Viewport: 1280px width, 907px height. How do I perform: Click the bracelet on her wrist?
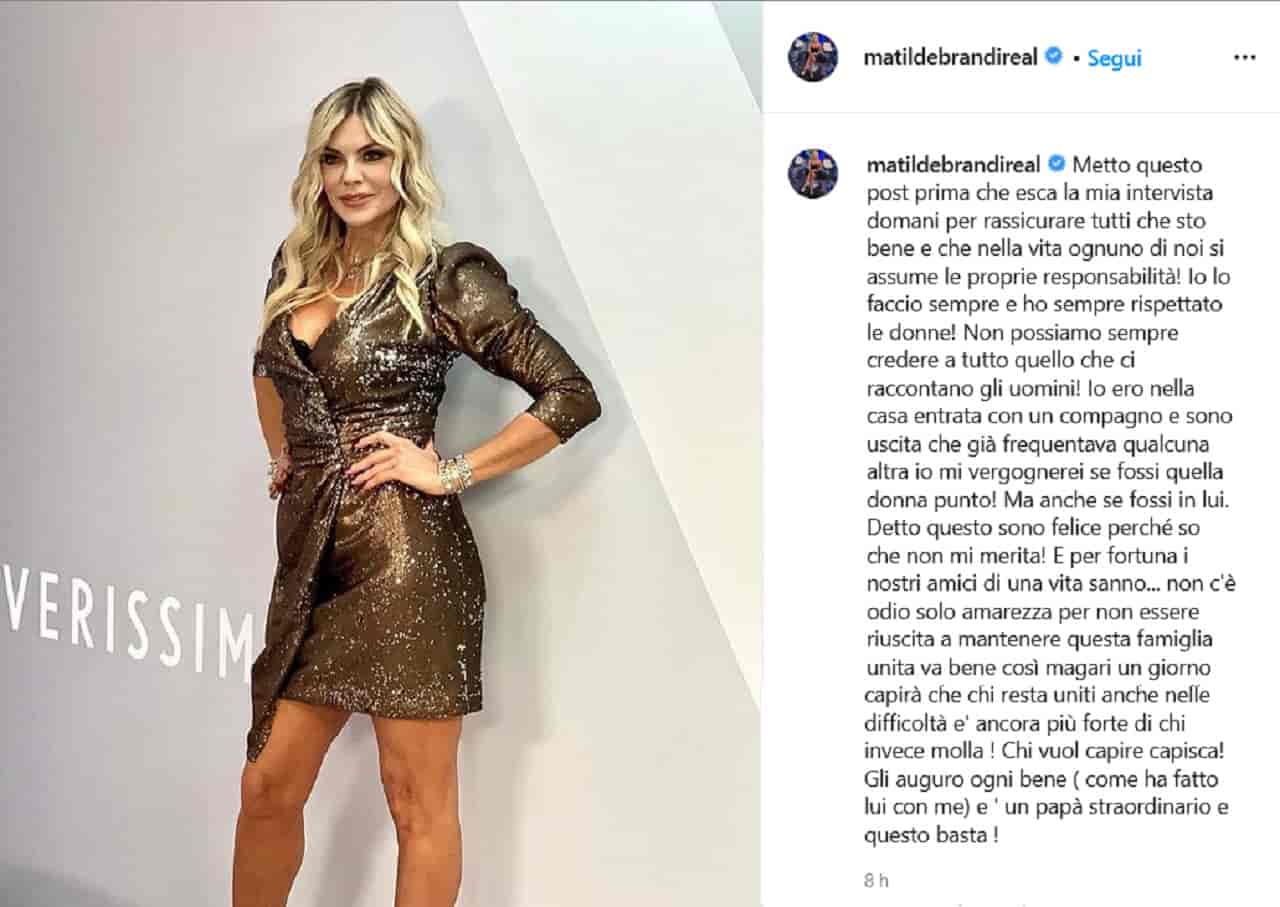pos(455,473)
